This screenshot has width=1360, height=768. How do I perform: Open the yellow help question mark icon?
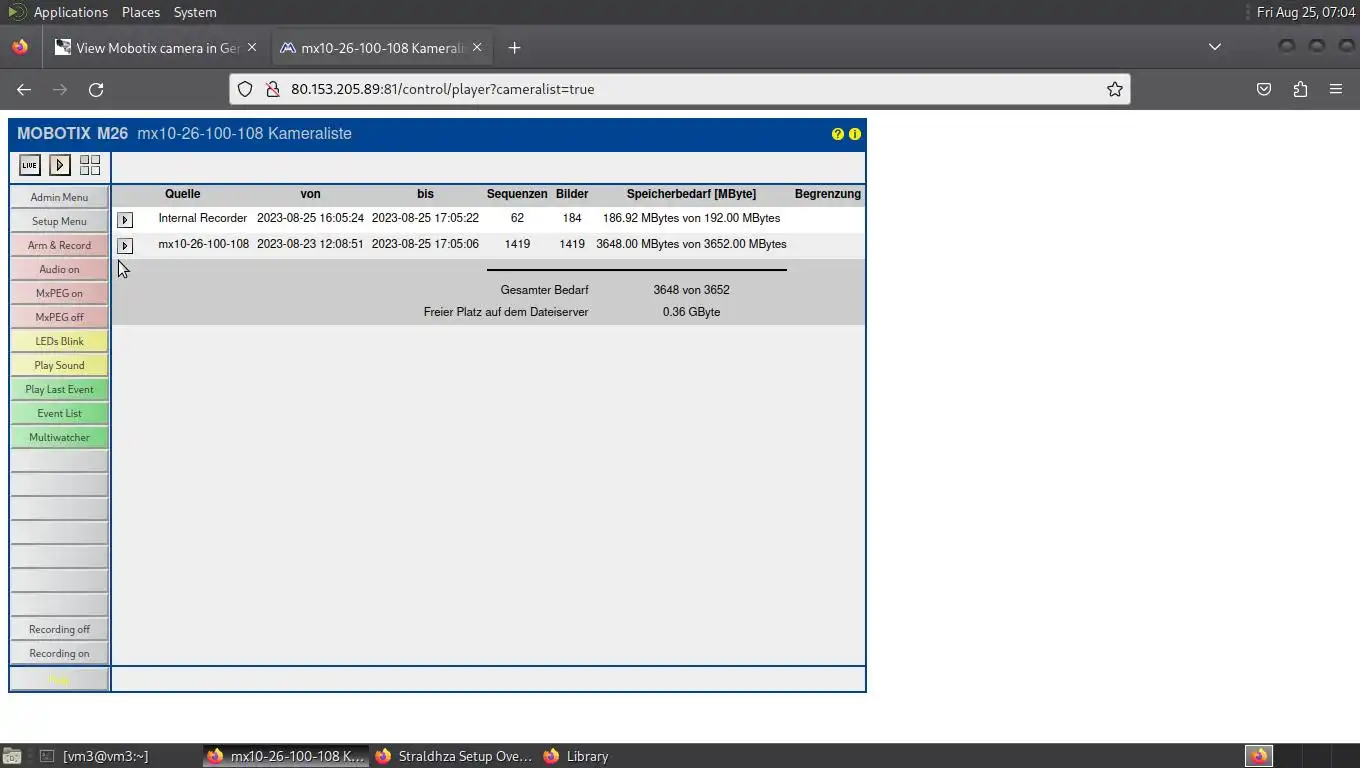[x=838, y=134]
